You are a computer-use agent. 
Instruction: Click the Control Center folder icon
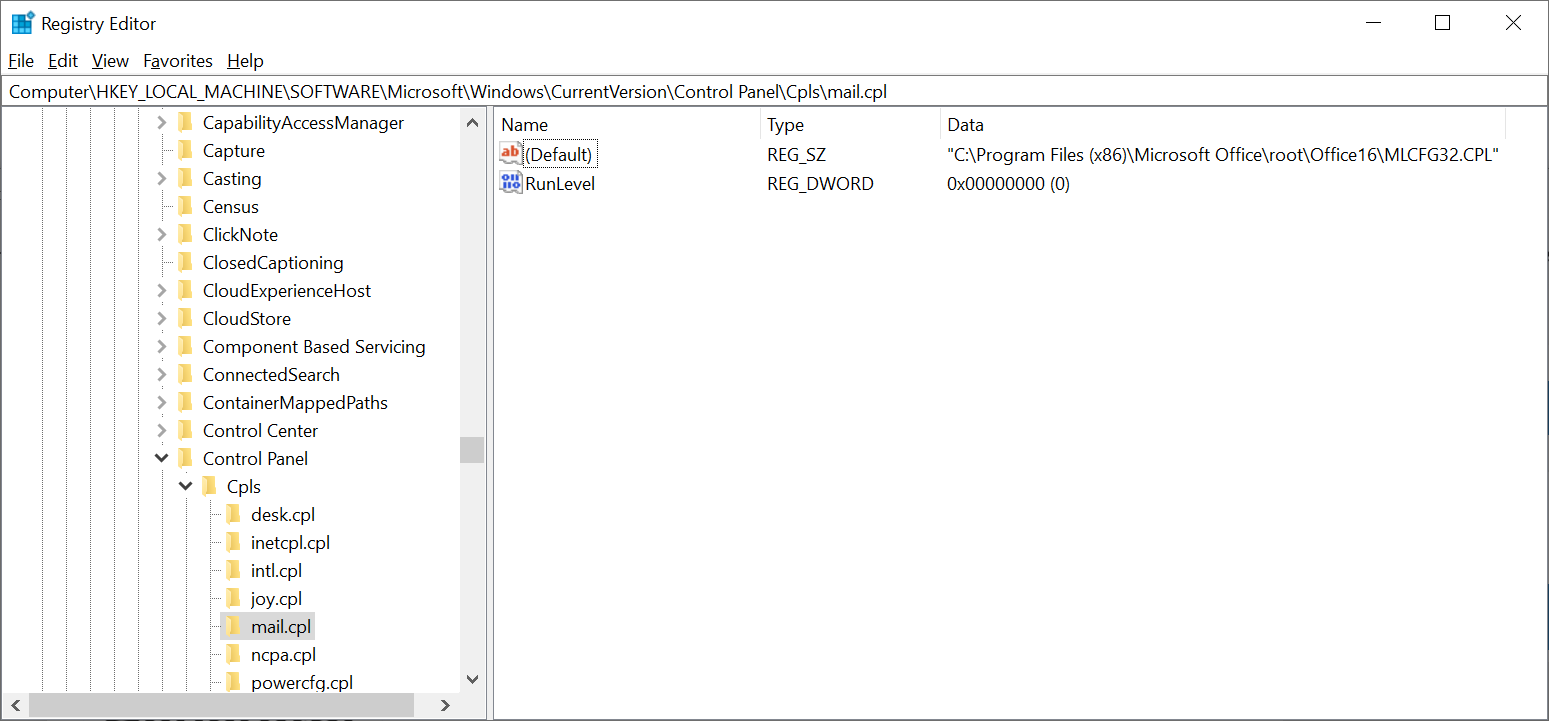point(185,431)
